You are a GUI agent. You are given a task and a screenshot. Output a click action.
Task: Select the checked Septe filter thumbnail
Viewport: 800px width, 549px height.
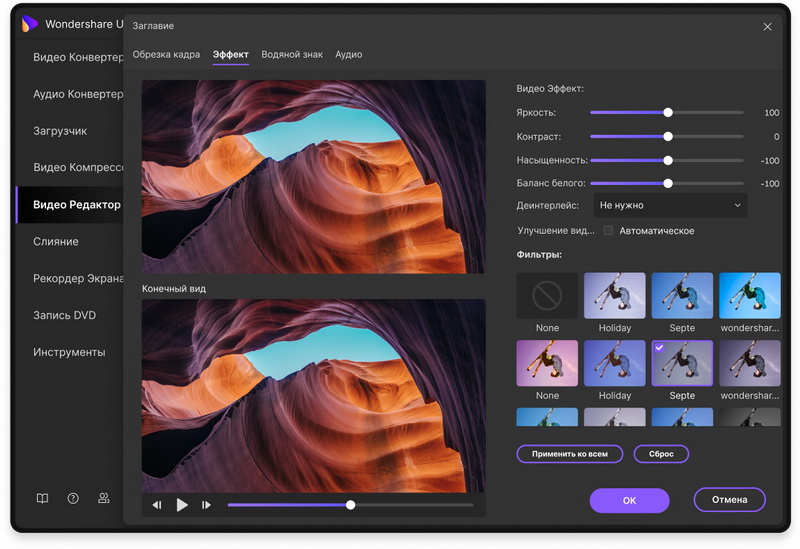[x=682, y=362]
